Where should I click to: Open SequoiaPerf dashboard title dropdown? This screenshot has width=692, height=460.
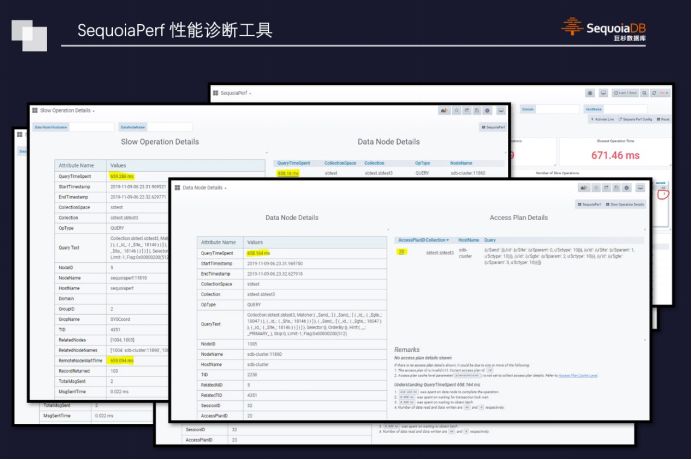click(x=236, y=93)
